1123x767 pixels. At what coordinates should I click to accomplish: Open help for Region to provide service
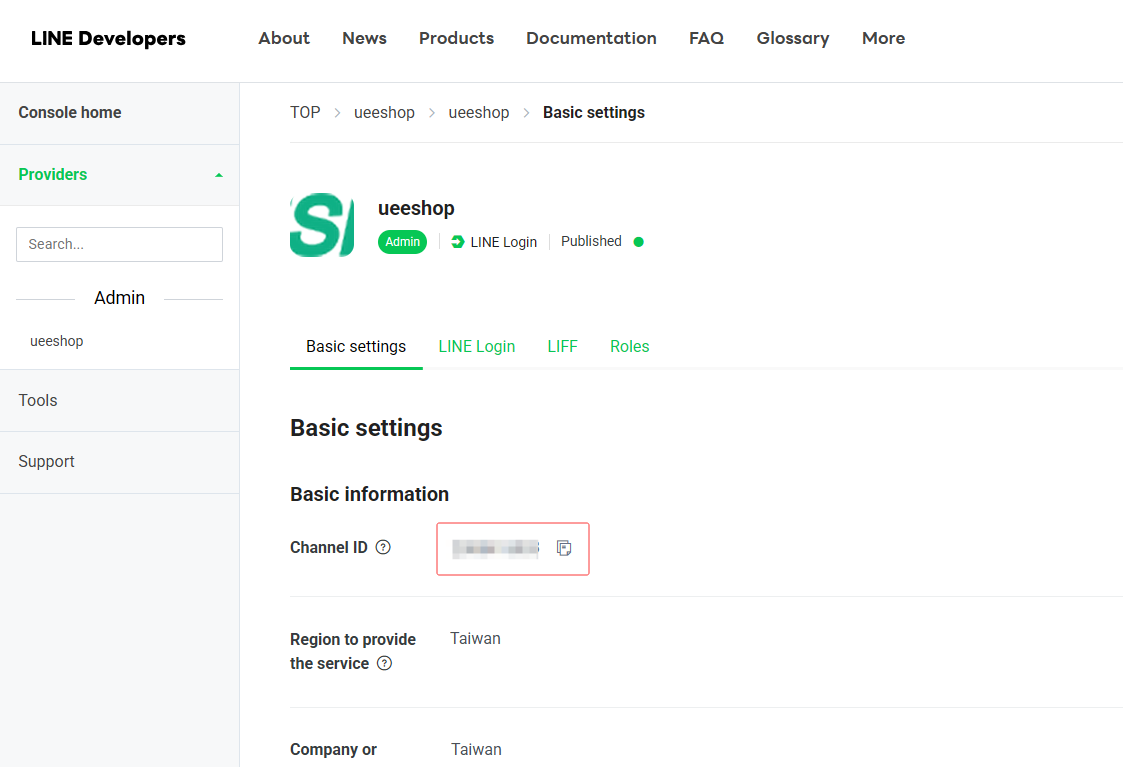pyautogui.click(x=384, y=664)
